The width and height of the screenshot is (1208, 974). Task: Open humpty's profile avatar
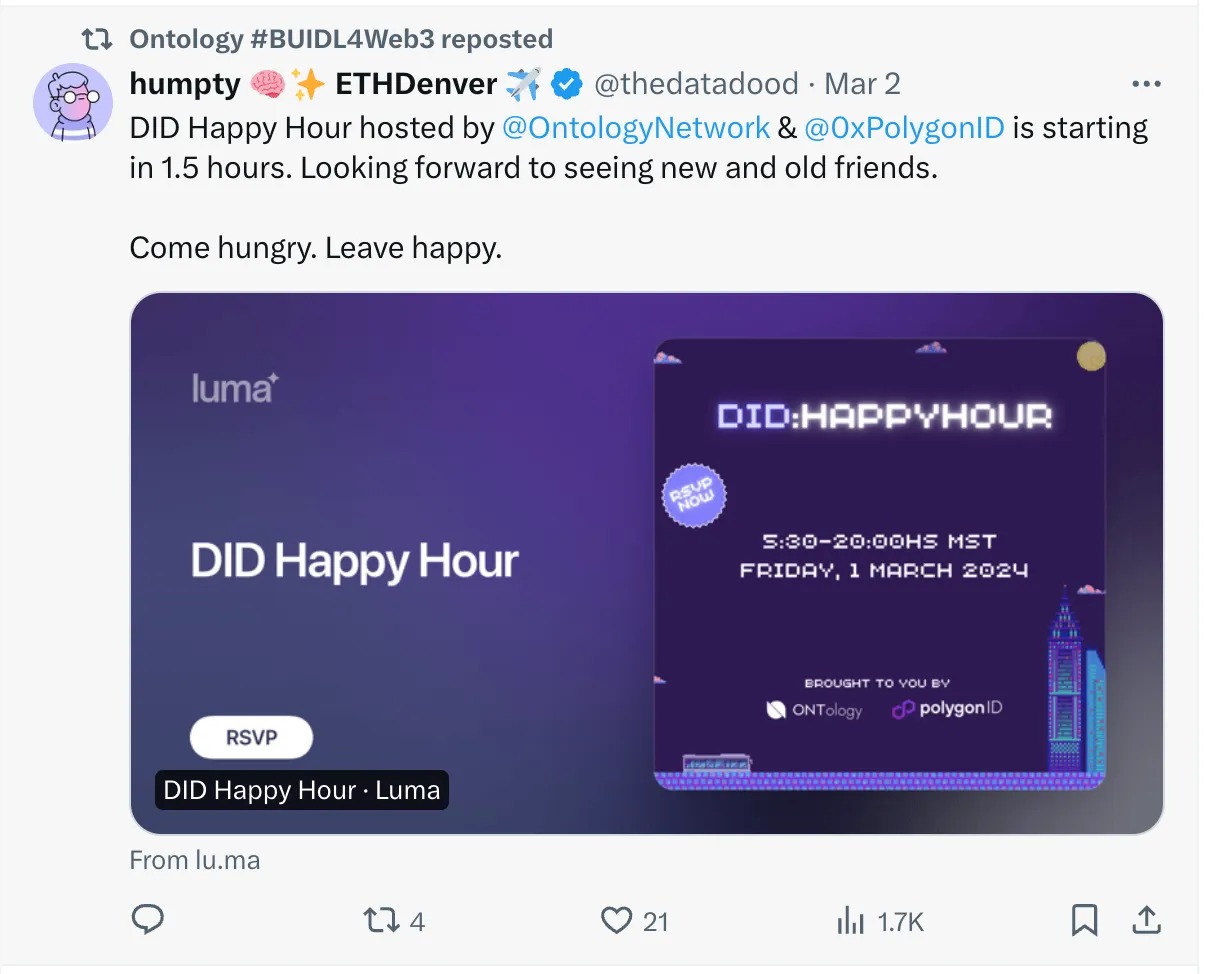(x=73, y=103)
